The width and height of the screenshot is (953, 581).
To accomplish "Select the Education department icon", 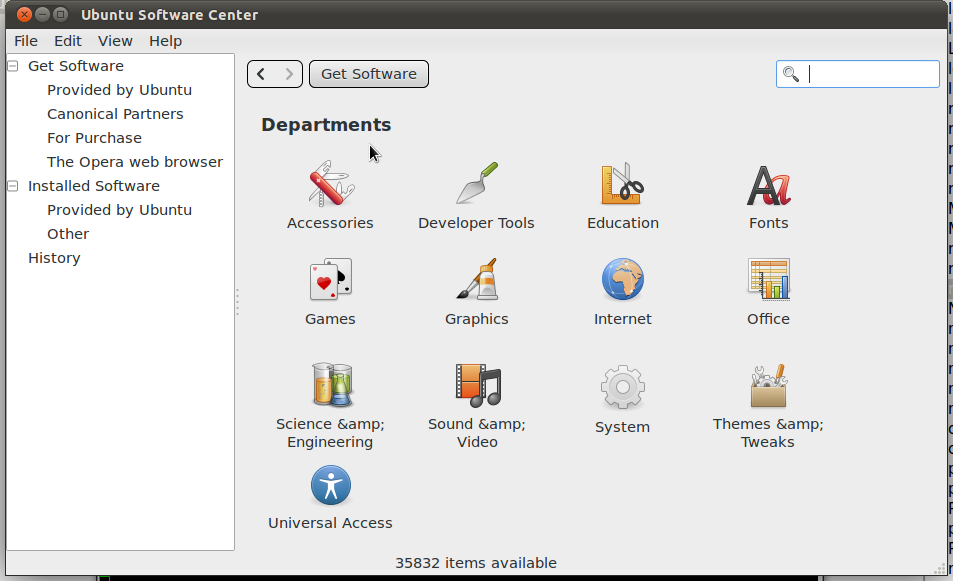I will (622, 185).
